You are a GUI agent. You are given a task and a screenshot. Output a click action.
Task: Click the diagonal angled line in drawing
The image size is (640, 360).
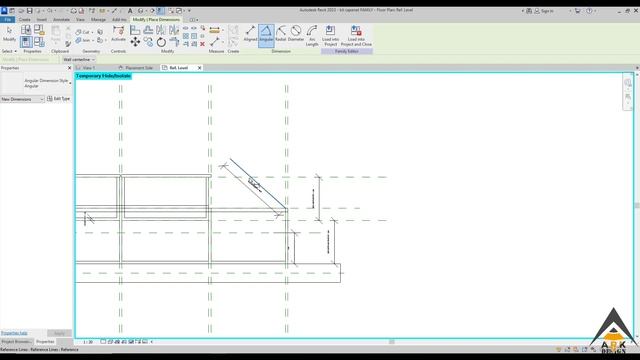tap(258, 183)
